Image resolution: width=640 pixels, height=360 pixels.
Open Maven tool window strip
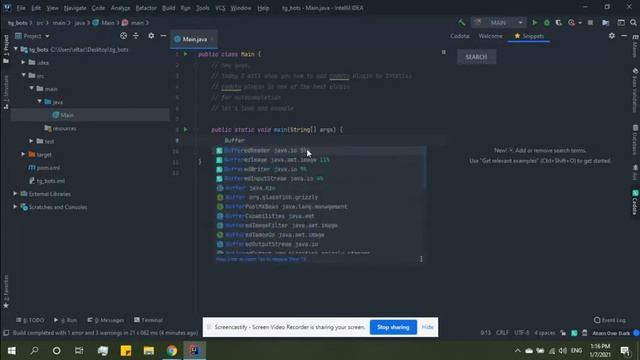click(x=635, y=47)
